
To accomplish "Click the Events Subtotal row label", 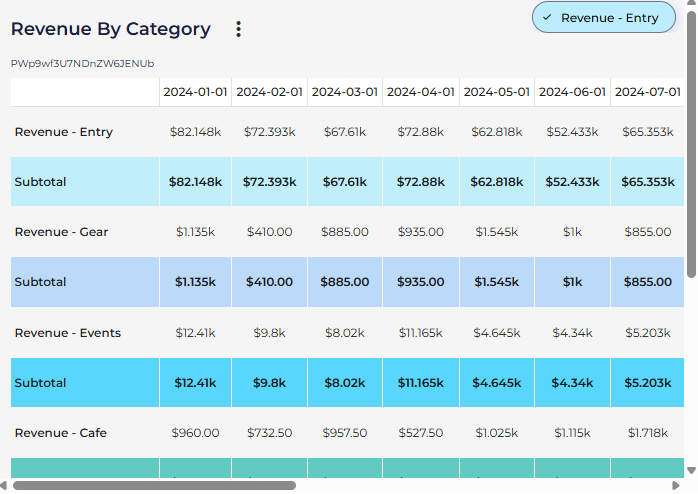I will click(x=40, y=383).
